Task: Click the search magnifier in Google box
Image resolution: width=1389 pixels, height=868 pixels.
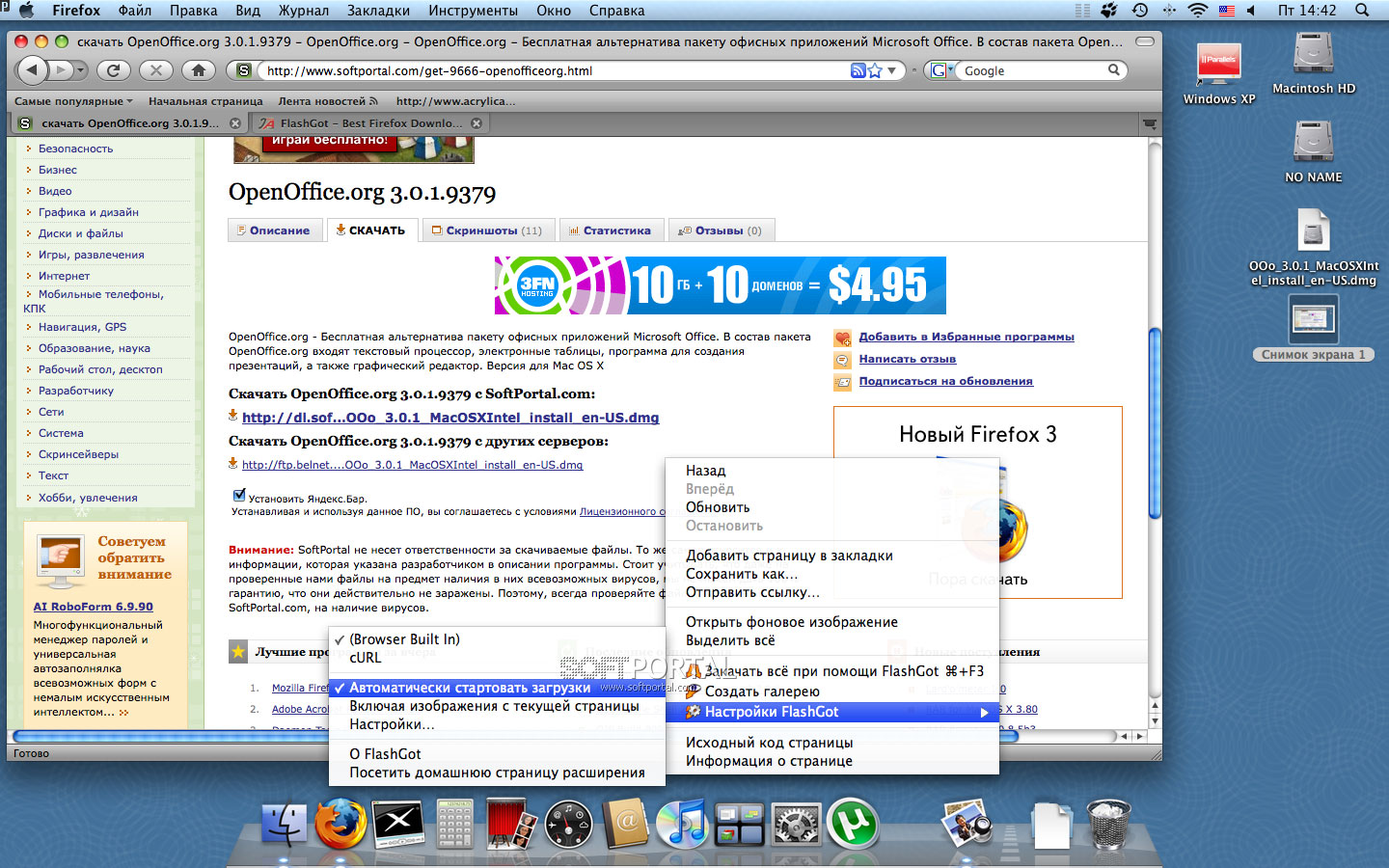Action: pyautogui.click(x=1114, y=70)
